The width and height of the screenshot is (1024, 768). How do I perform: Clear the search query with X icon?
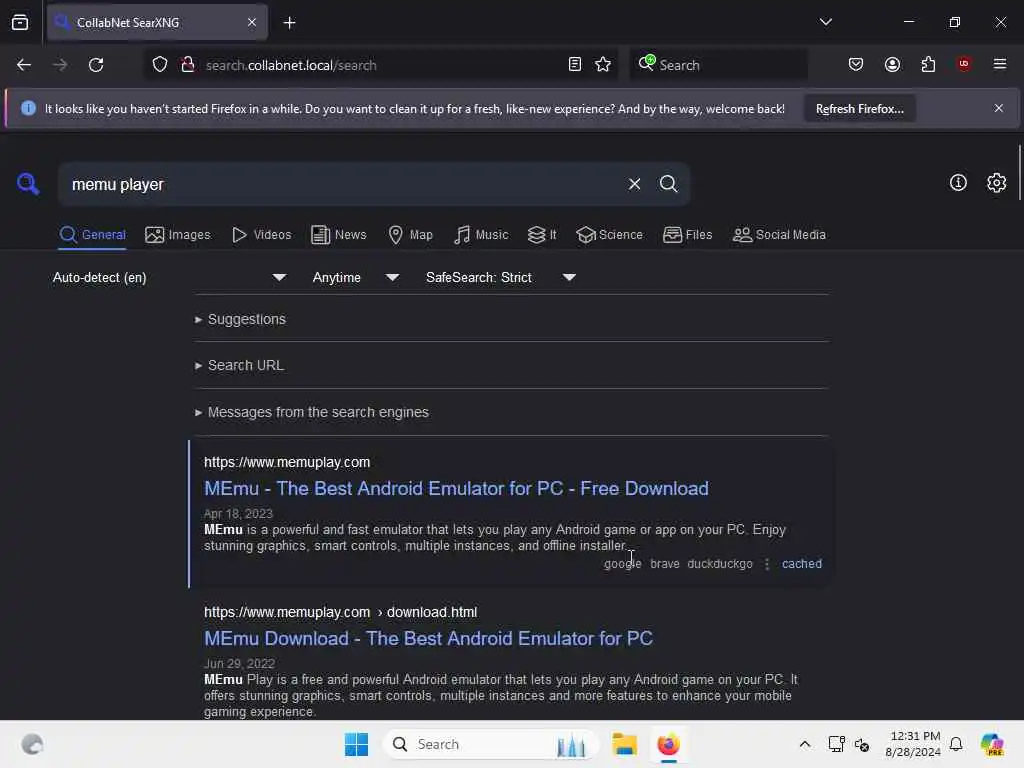tap(634, 184)
